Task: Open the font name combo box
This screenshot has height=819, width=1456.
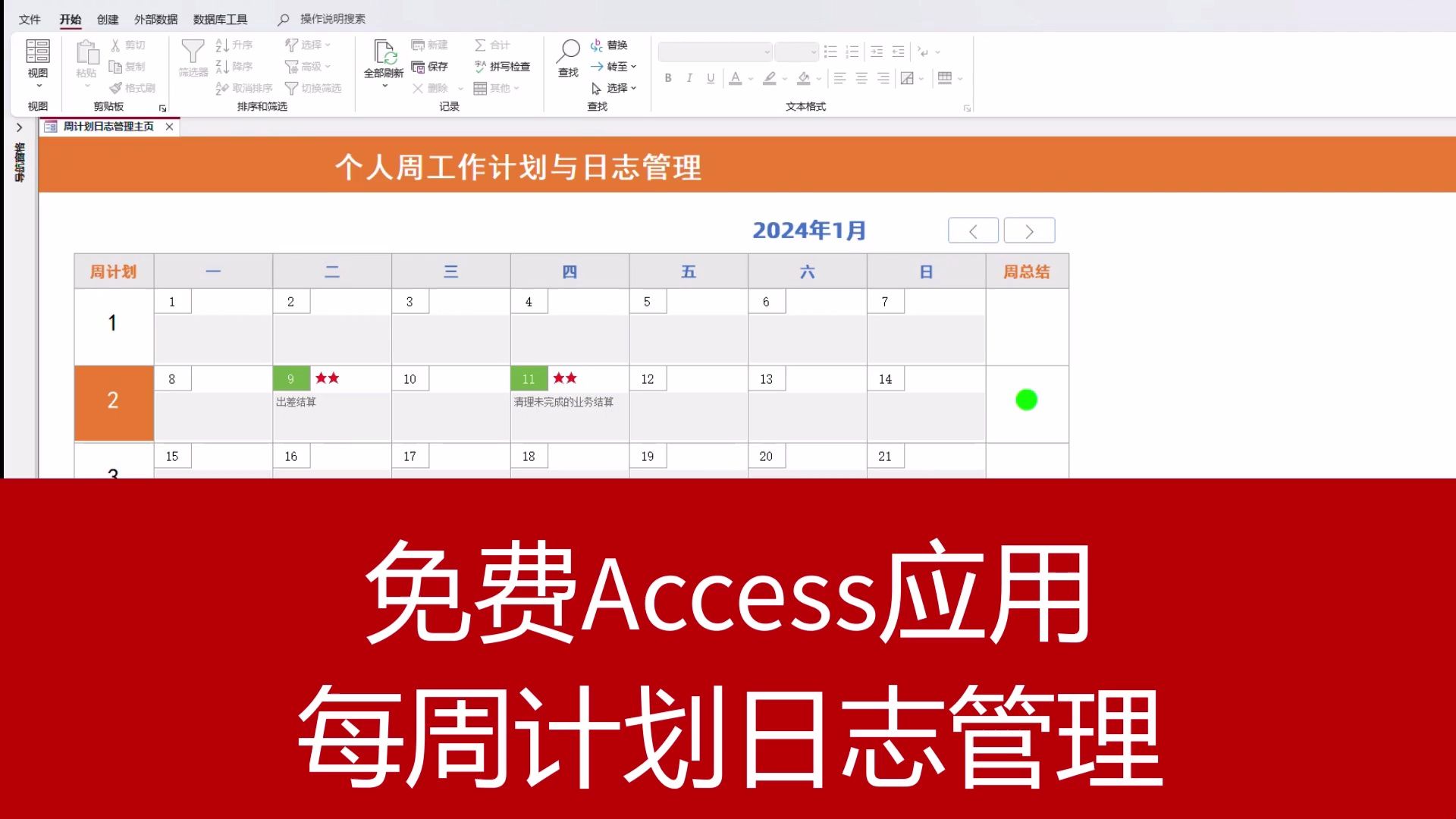Action: click(x=715, y=52)
